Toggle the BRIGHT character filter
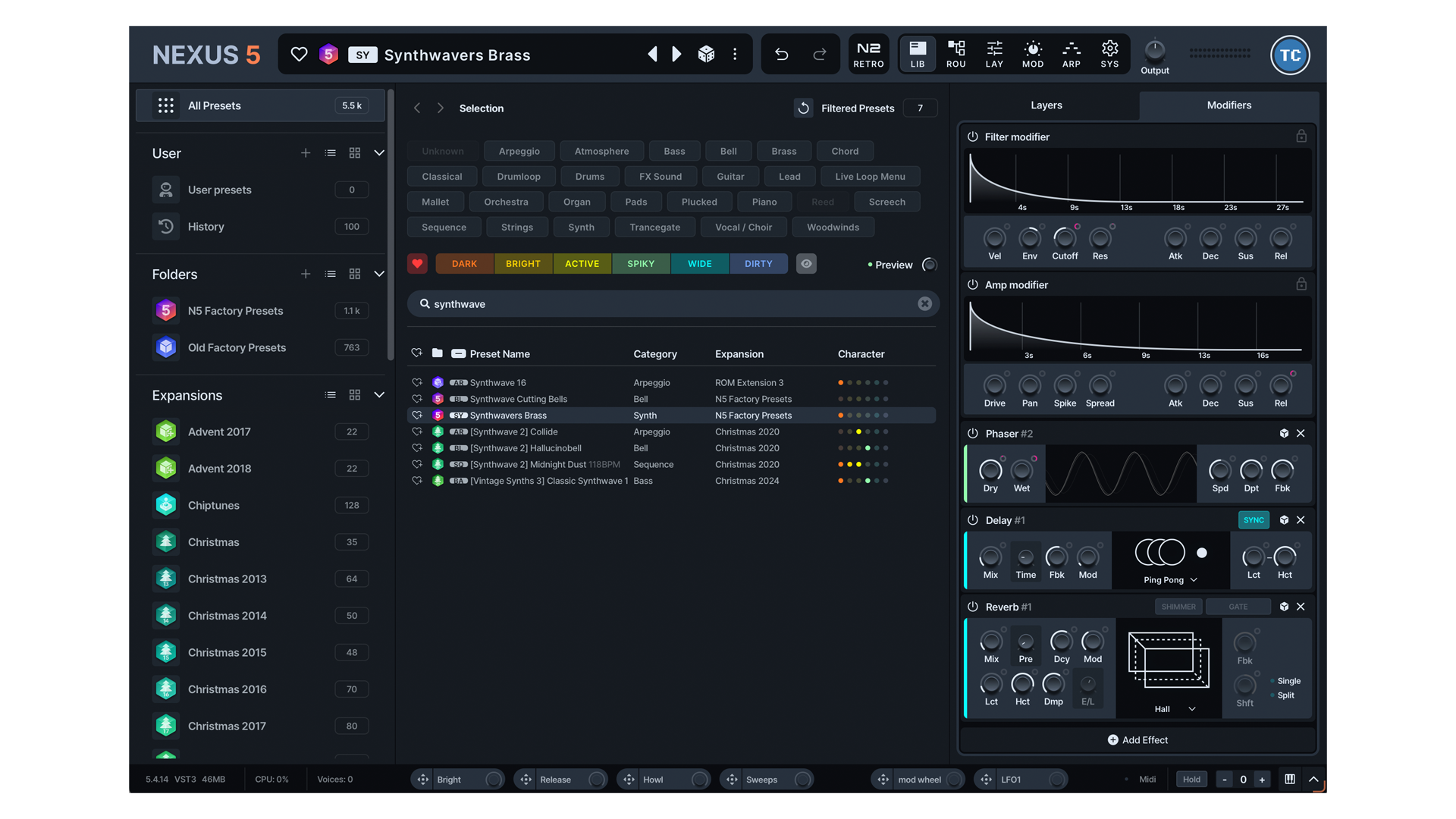The image size is (1456, 819). (x=523, y=263)
